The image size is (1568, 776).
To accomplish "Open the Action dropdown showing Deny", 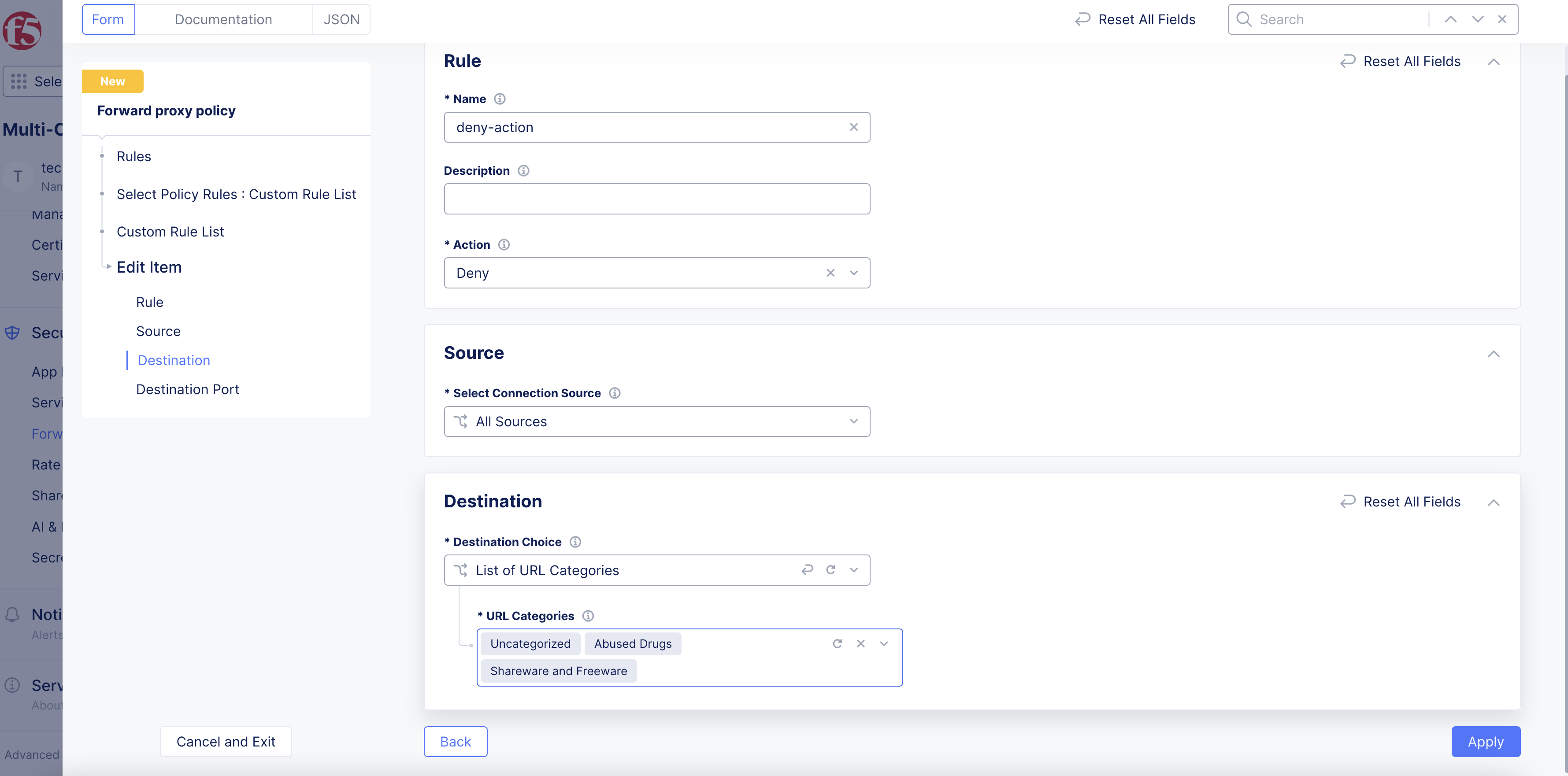I will (x=853, y=273).
